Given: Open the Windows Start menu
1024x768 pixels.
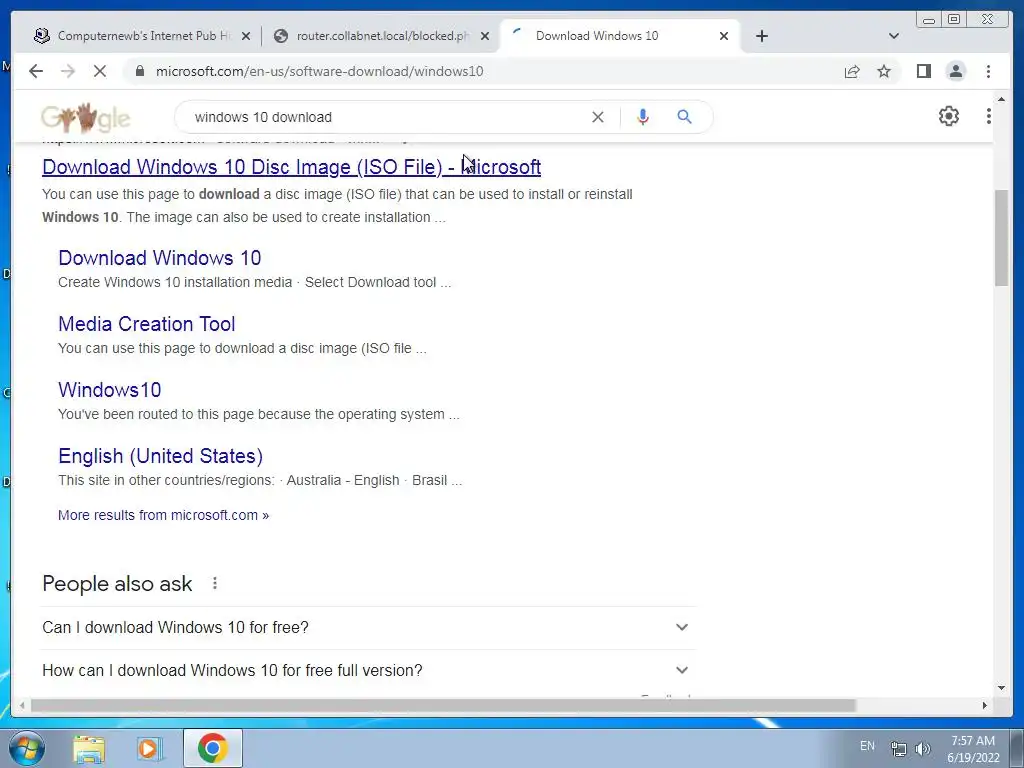Looking at the screenshot, I should click(x=25, y=748).
